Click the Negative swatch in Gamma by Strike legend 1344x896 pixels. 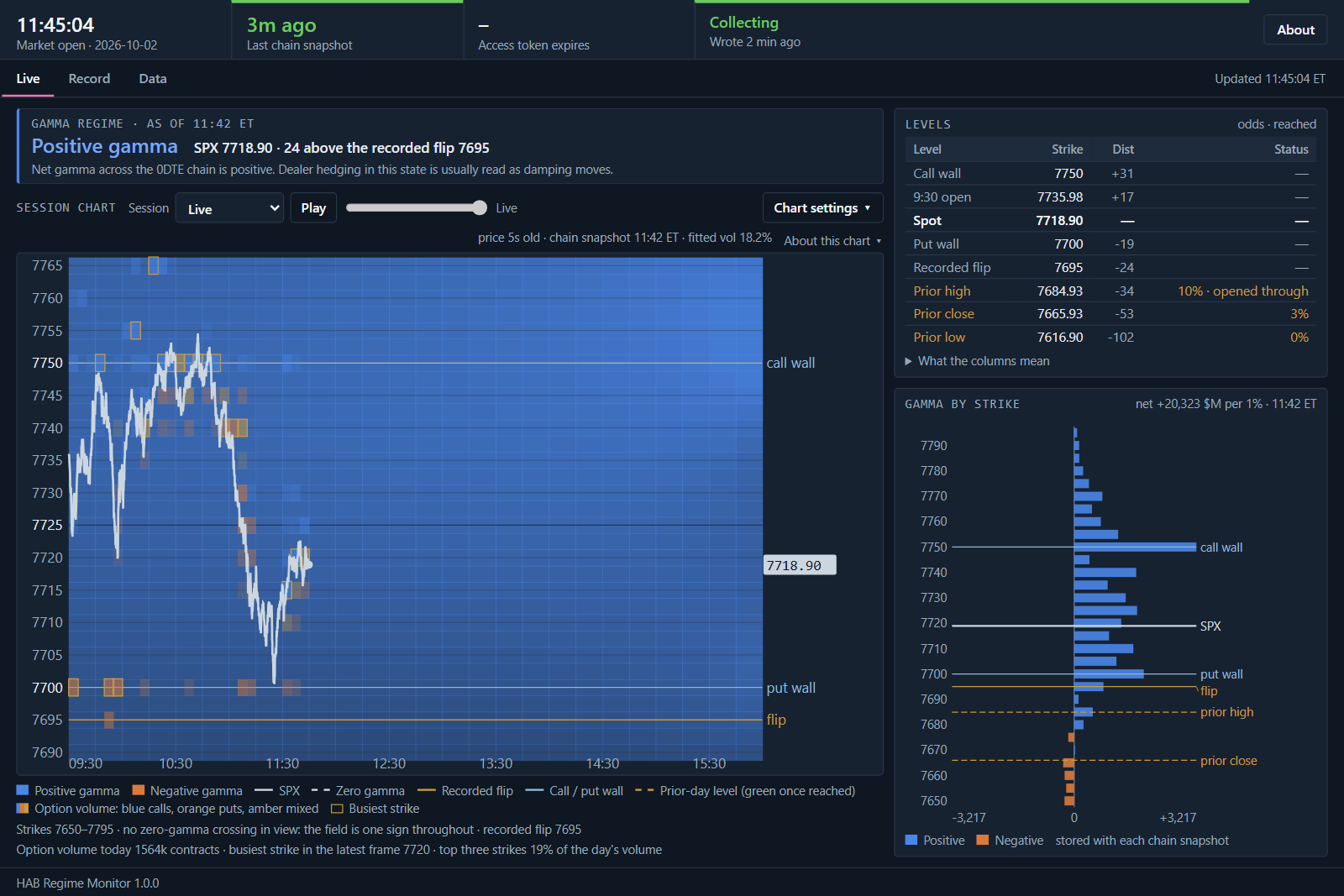(x=983, y=840)
